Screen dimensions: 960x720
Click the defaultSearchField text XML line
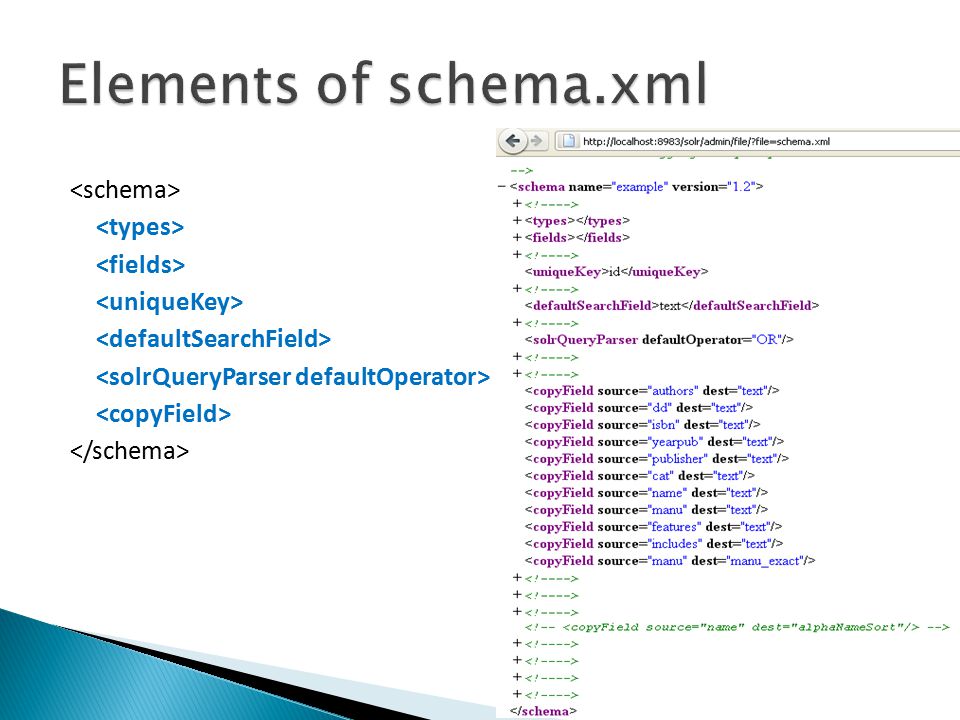(672, 306)
